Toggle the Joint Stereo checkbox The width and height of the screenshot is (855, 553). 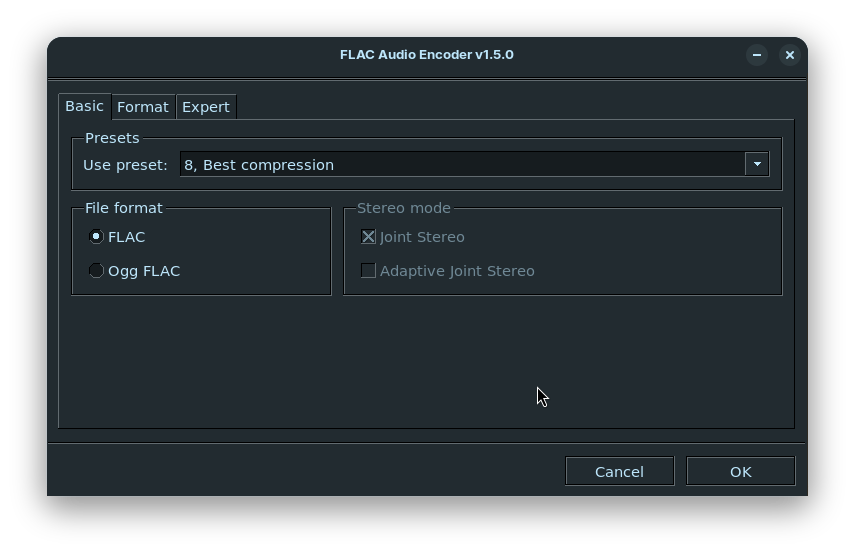(368, 237)
